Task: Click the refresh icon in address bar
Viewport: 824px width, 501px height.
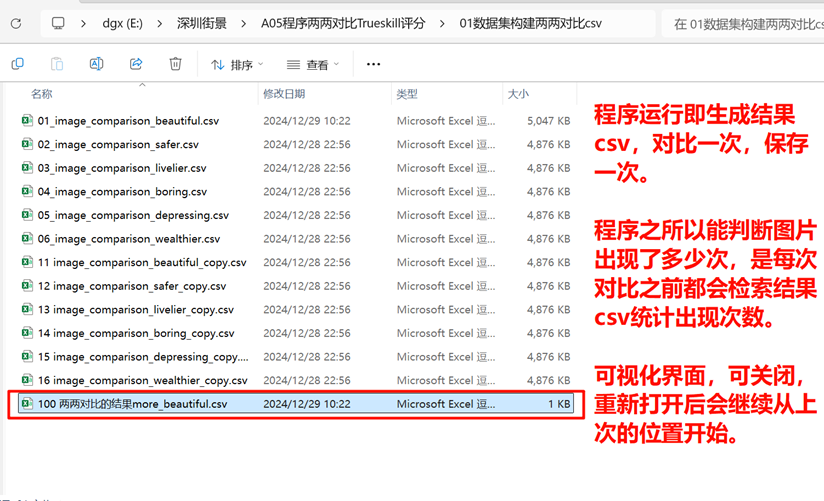Action: click(x=16, y=24)
